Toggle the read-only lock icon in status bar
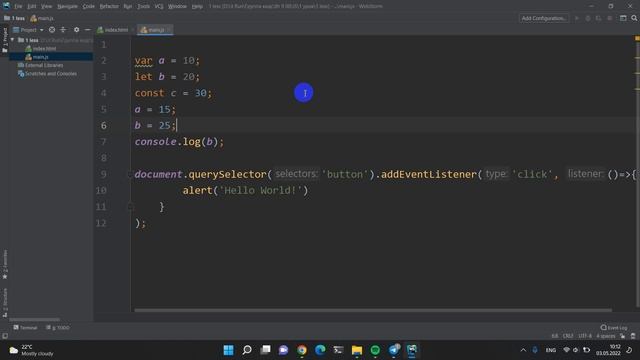Viewport: 640px width, 360px height. coord(622,336)
